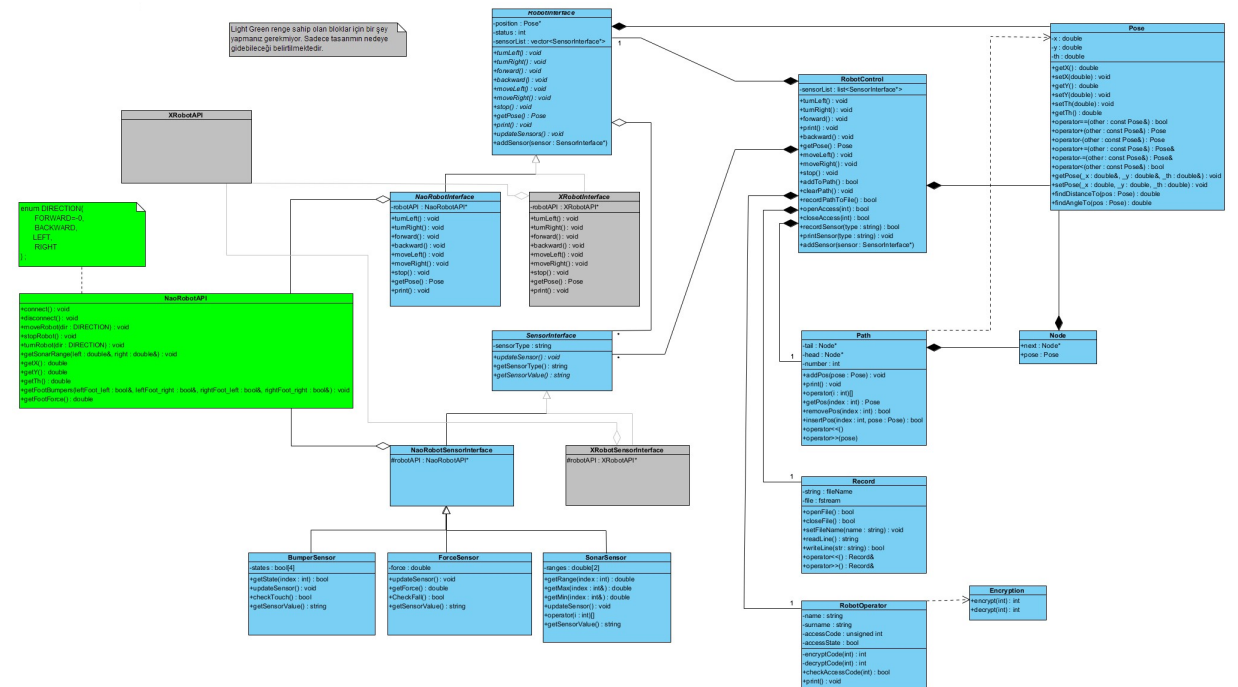Click the enum DIRECTION green note

pyautogui.click(x=80, y=230)
